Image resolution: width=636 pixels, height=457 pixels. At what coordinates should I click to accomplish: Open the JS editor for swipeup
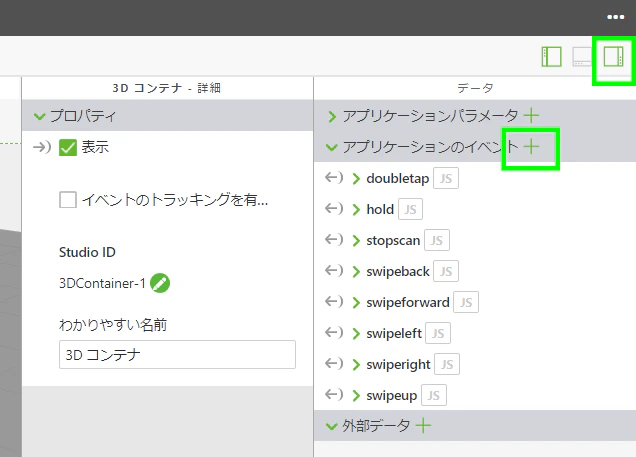click(x=434, y=395)
